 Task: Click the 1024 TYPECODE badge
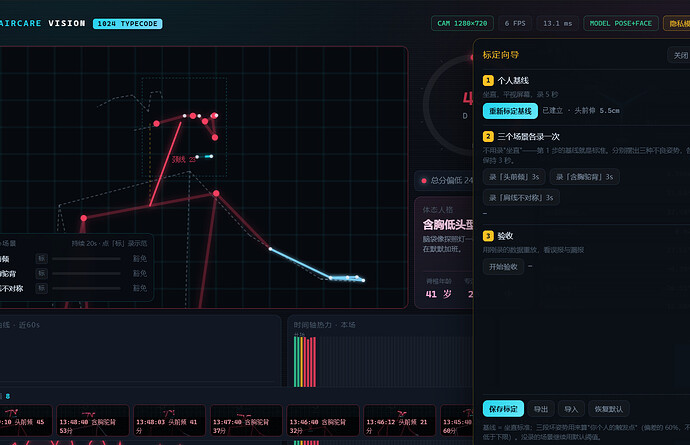tap(128, 24)
